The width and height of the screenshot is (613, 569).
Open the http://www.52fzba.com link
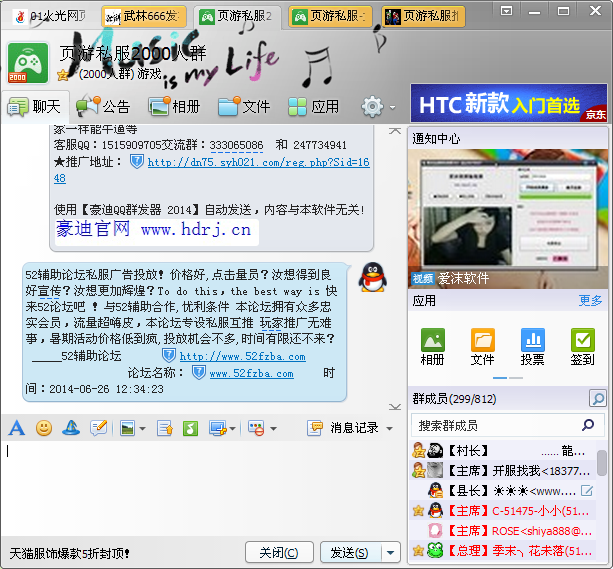coord(242,356)
